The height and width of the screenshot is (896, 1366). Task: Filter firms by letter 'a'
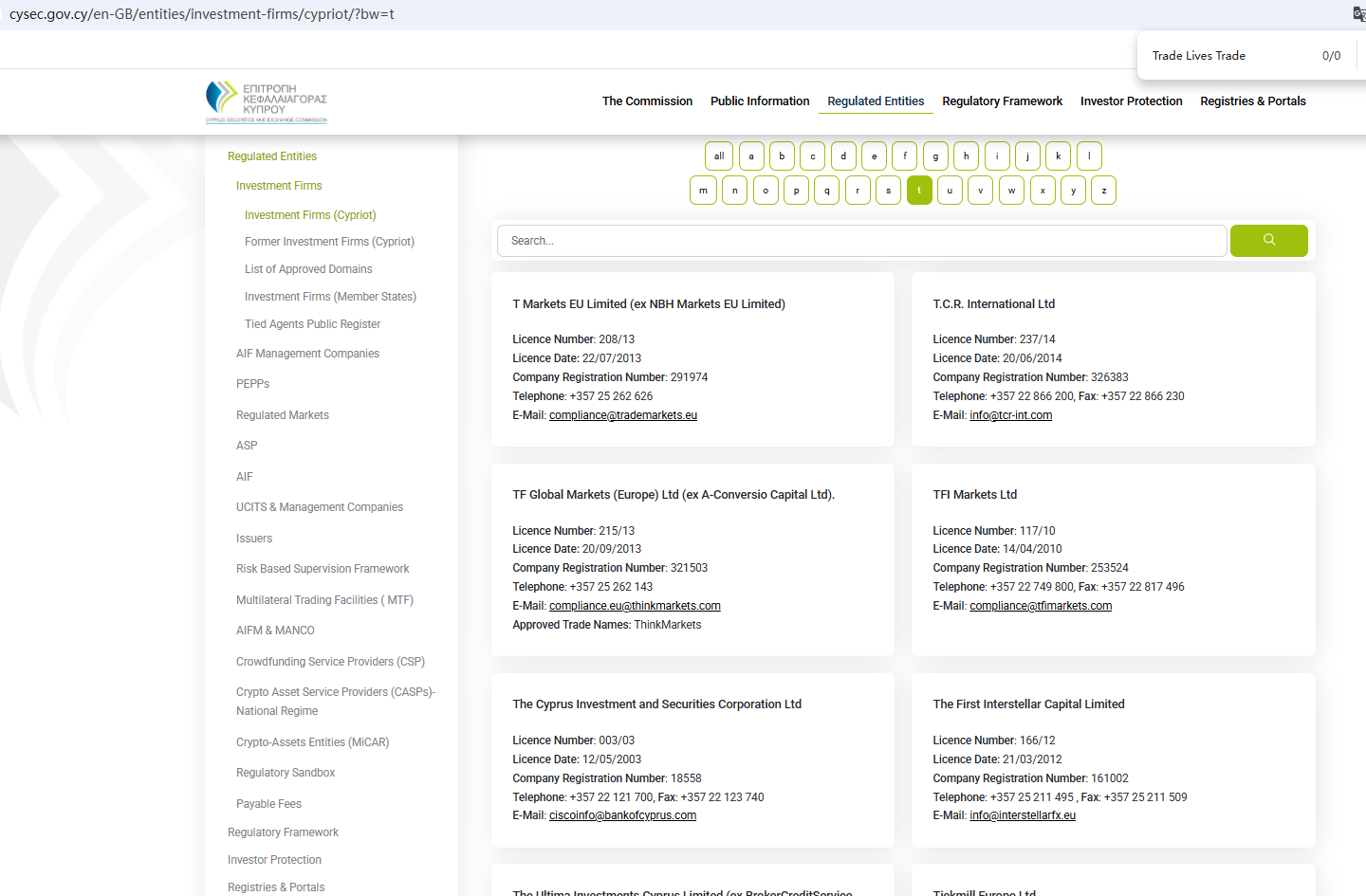click(x=751, y=156)
